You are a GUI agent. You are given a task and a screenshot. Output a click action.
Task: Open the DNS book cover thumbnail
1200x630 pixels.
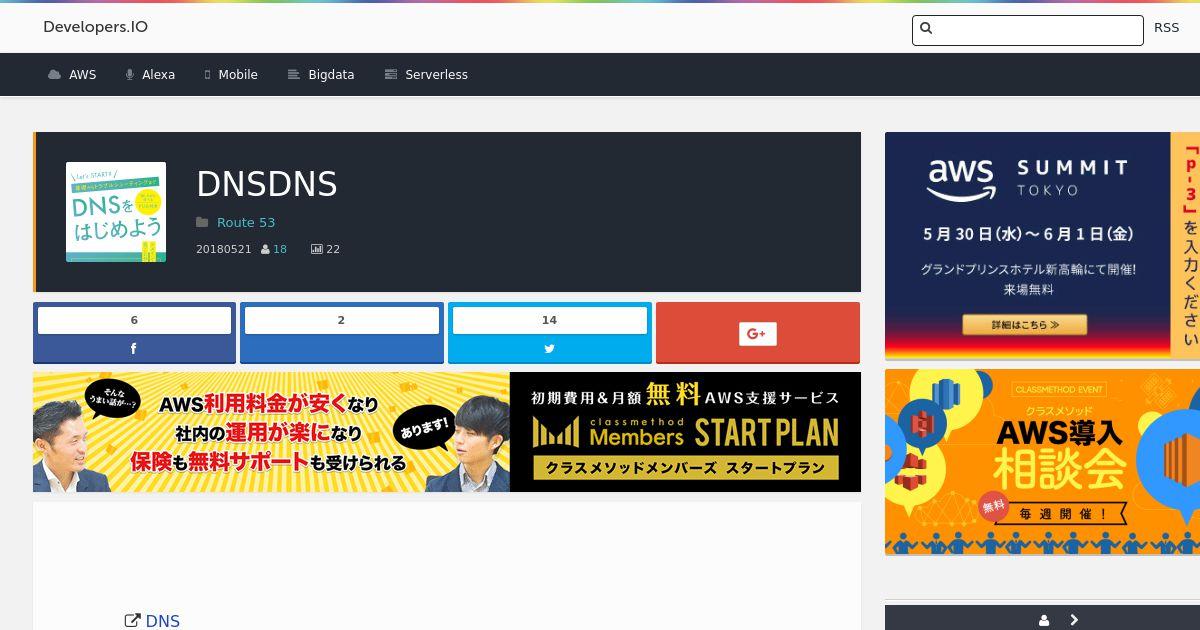click(116, 212)
